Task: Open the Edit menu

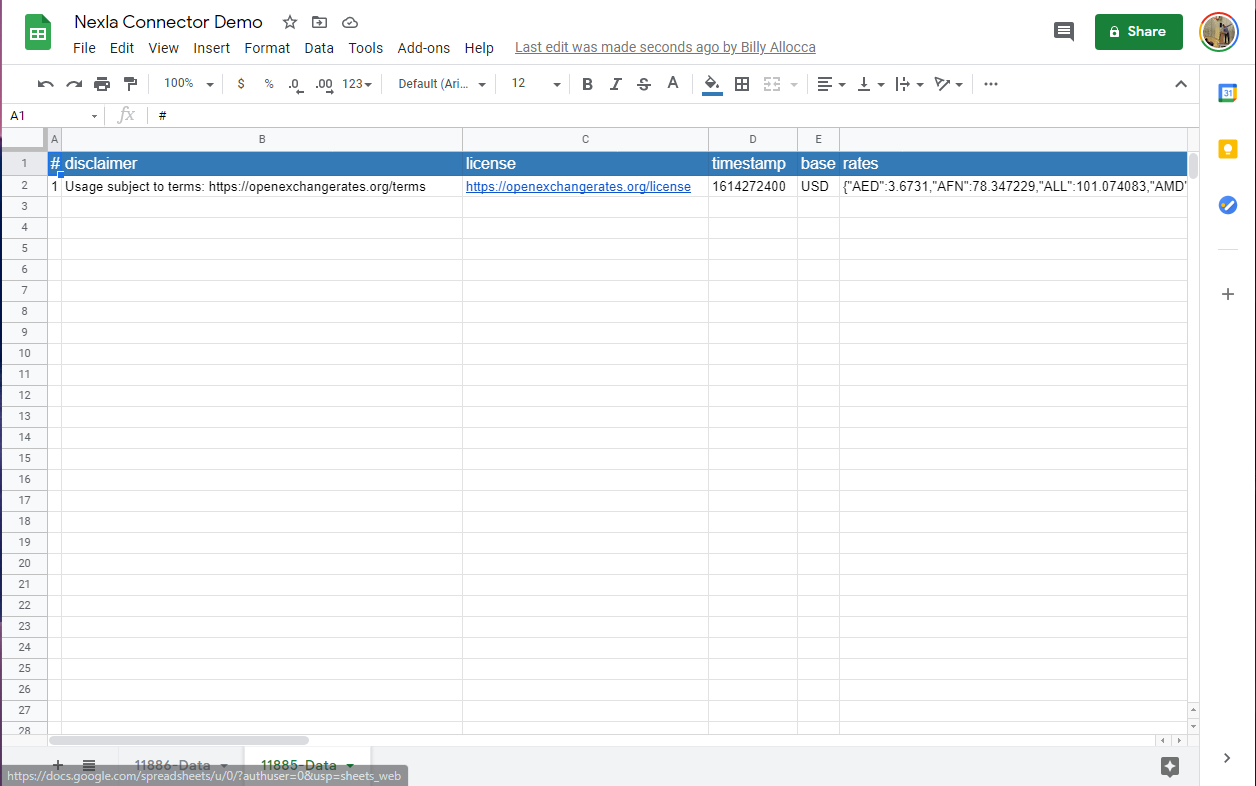Action: [x=122, y=48]
